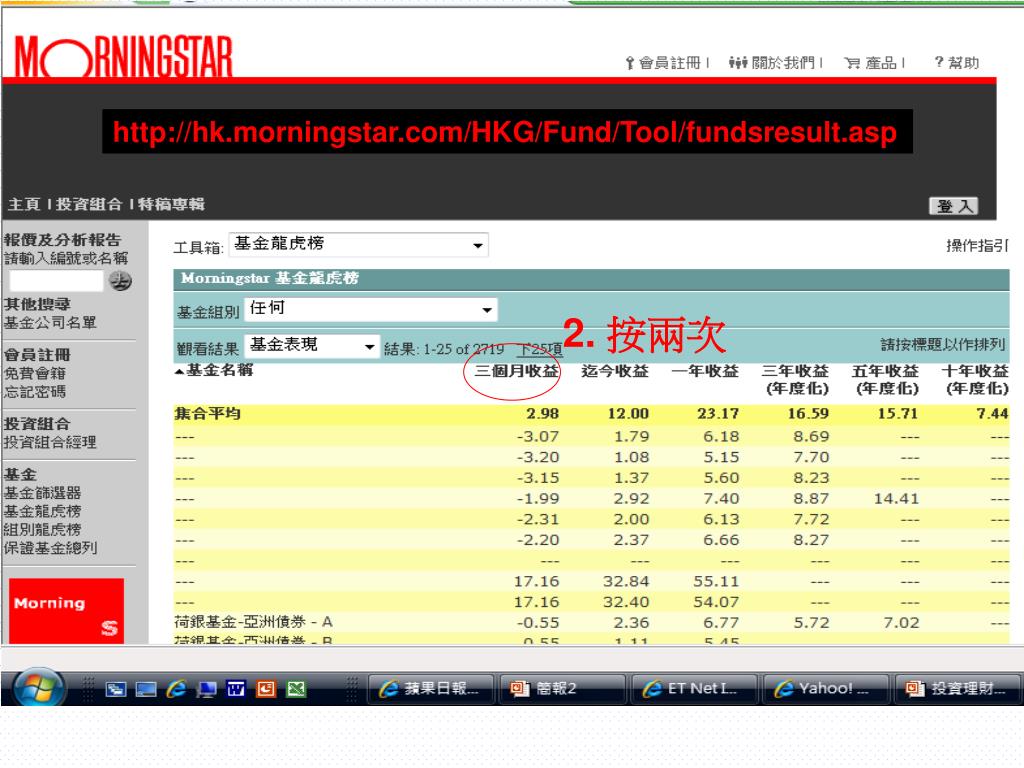Click the fund code search input field

(56, 281)
